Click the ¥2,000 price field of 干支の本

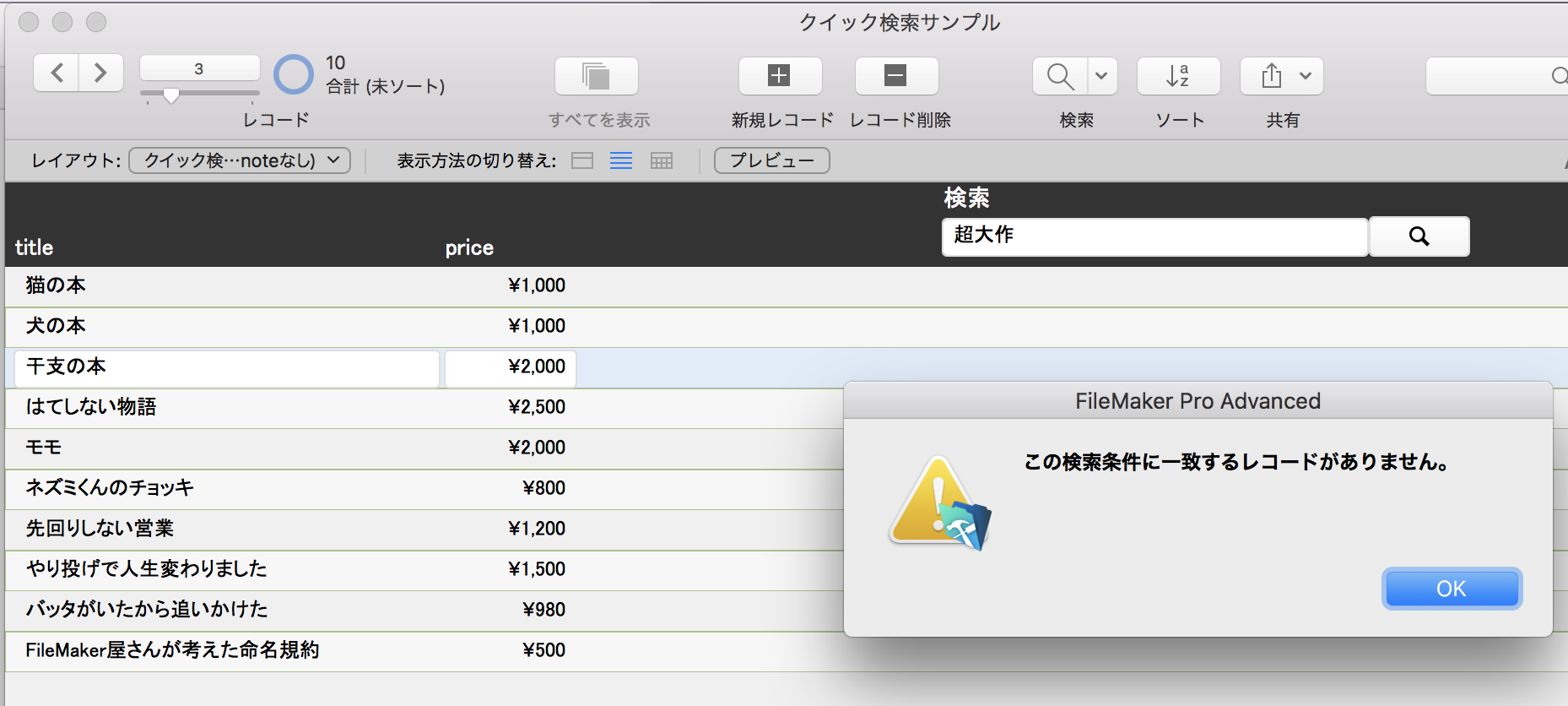point(511,369)
